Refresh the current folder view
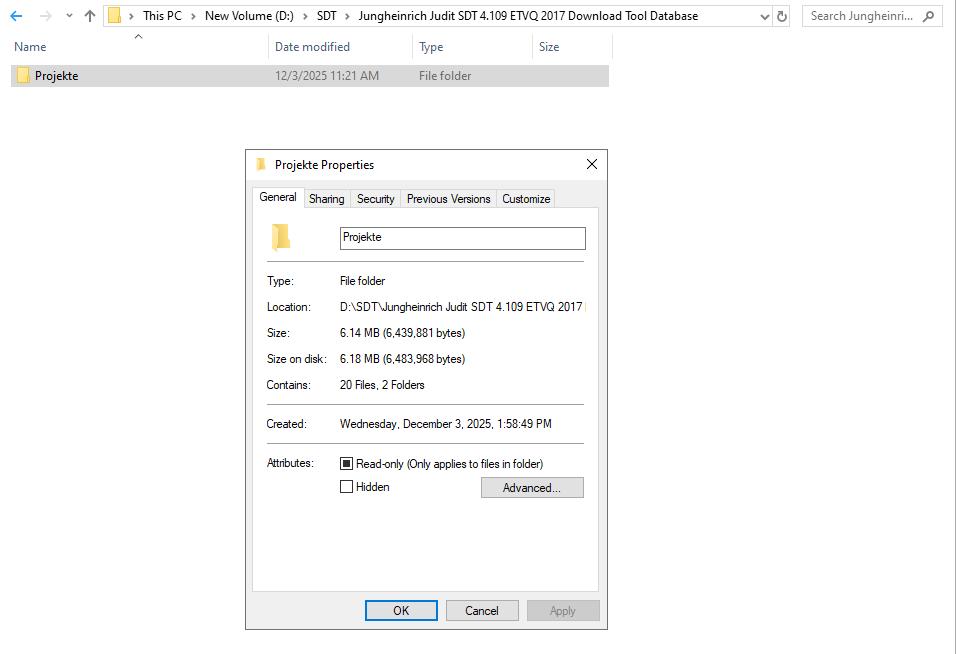 pyautogui.click(x=782, y=16)
